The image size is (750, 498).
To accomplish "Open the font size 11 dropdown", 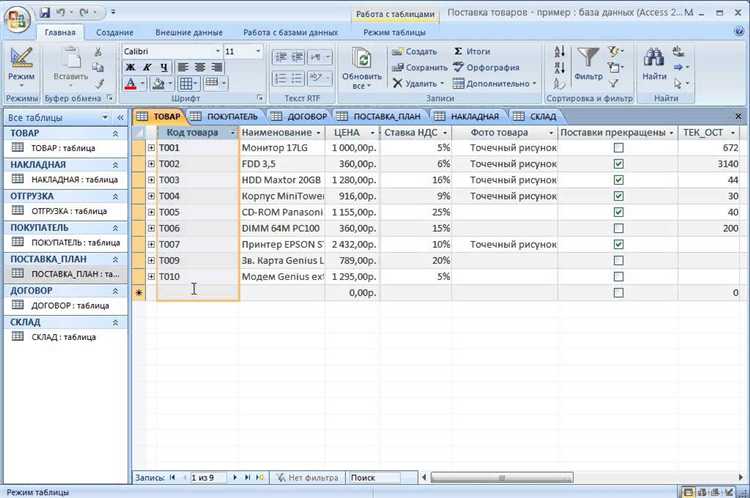I will pyautogui.click(x=258, y=51).
